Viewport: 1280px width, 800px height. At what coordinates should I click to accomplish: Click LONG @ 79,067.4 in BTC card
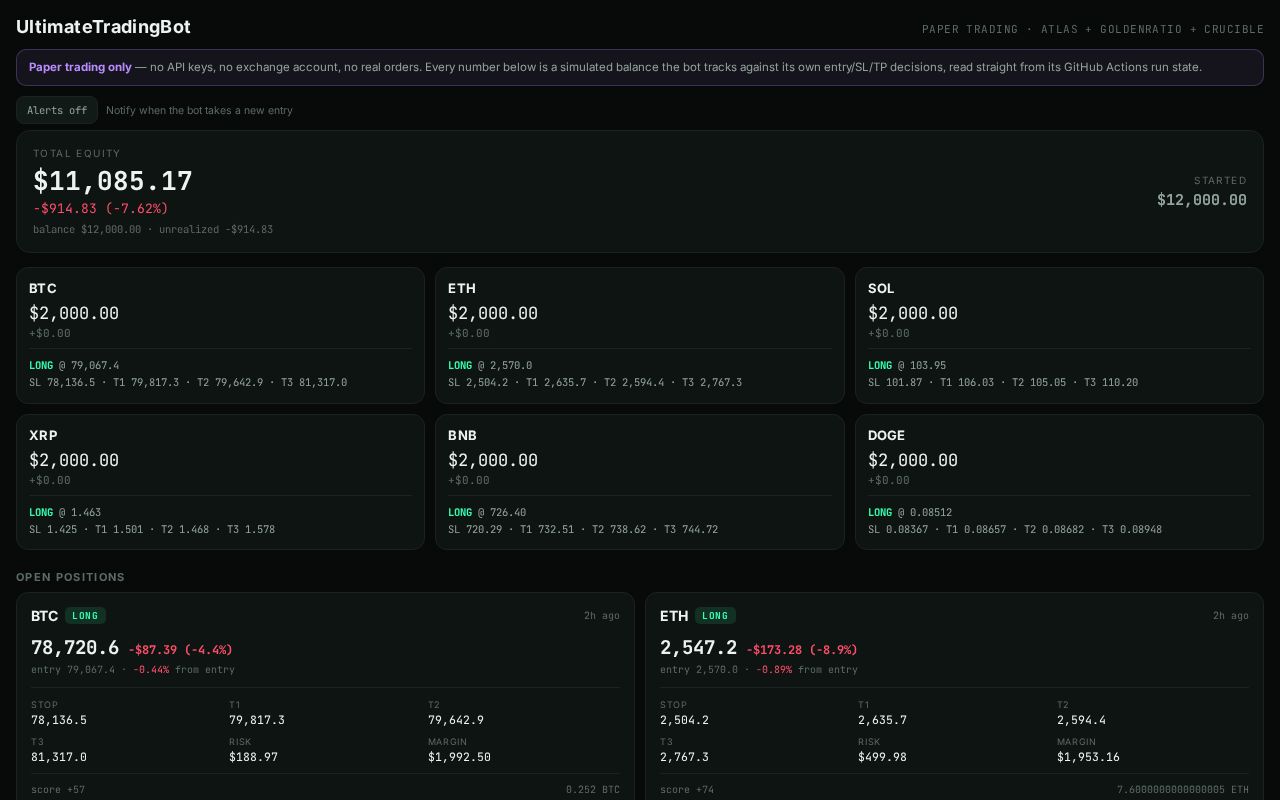pos(74,365)
